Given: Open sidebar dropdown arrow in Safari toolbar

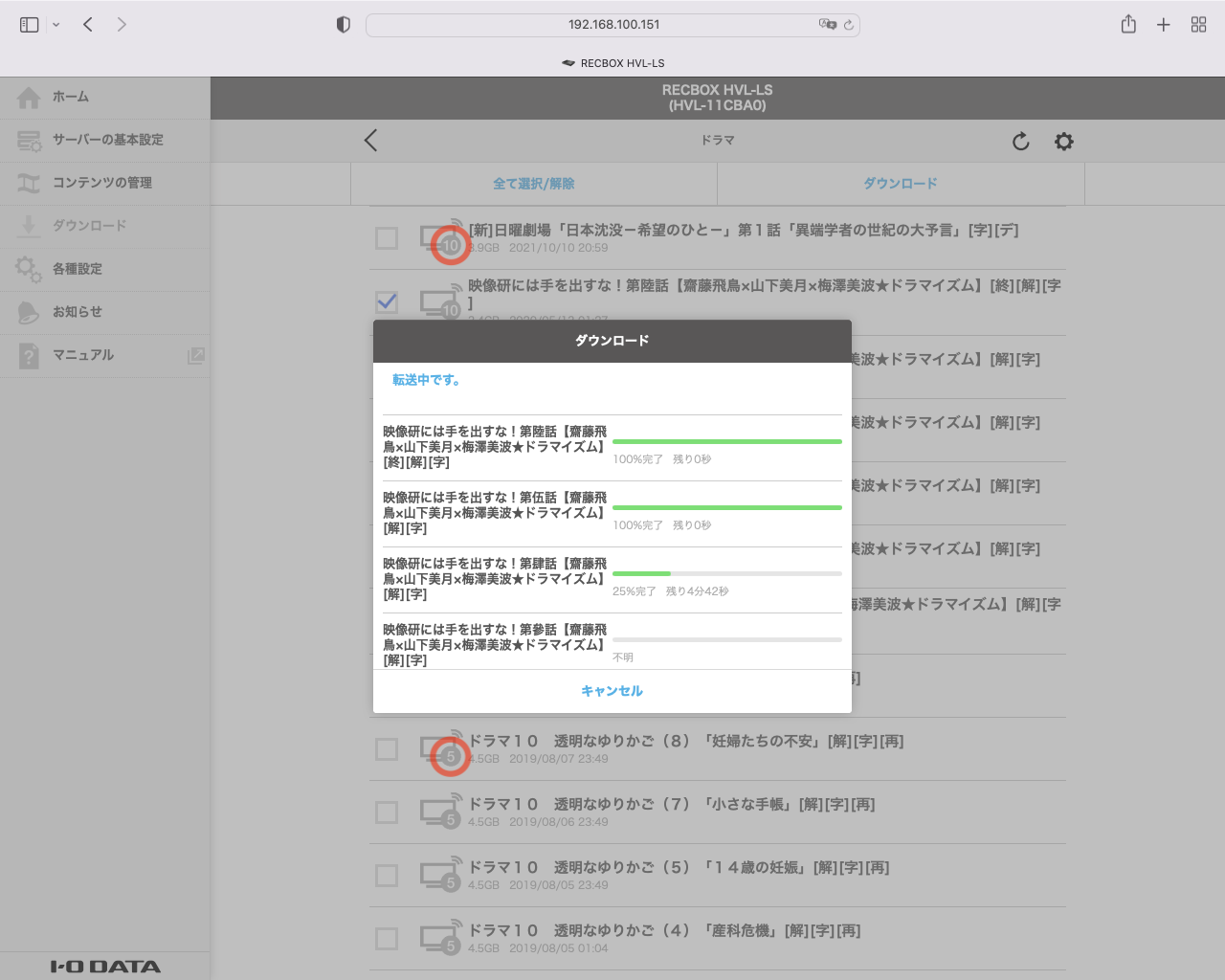Looking at the screenshot, I should pyautogui.click(x=56, y=25).
